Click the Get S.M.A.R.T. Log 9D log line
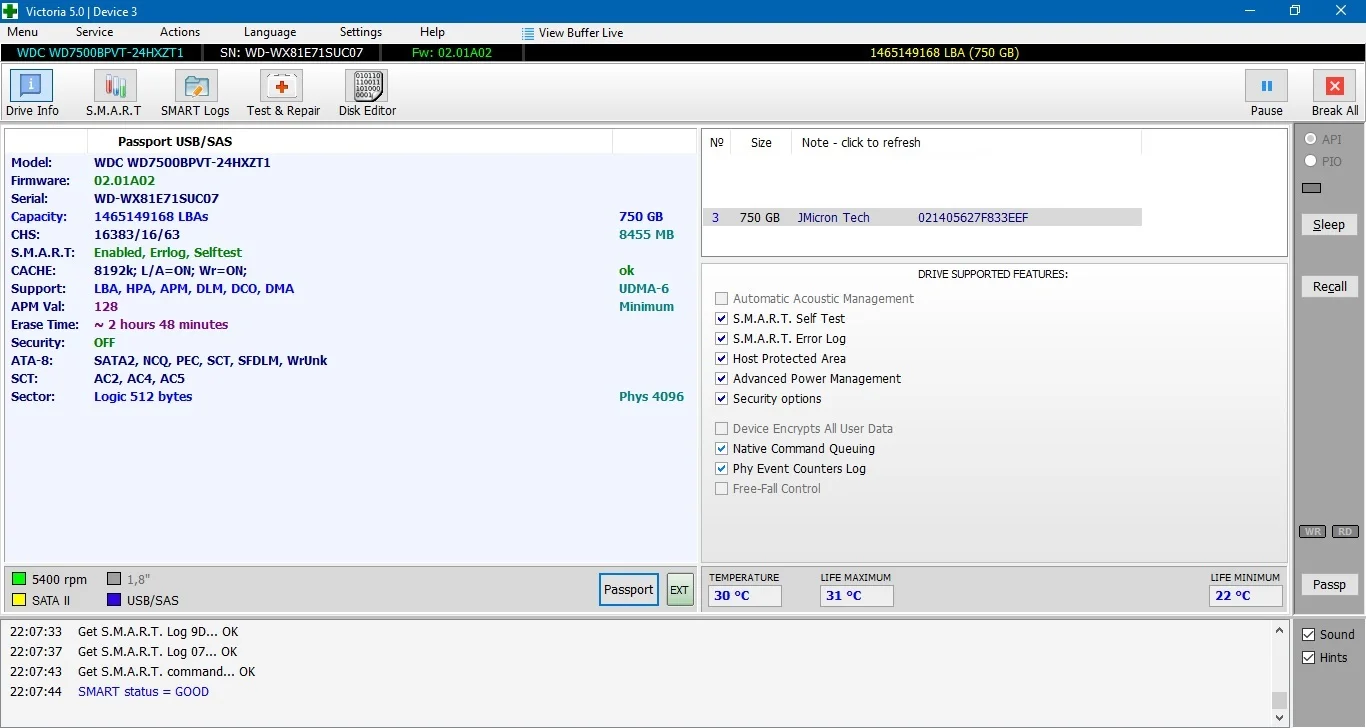Viewport: 1366px width, 728px height. pos(158,632)
